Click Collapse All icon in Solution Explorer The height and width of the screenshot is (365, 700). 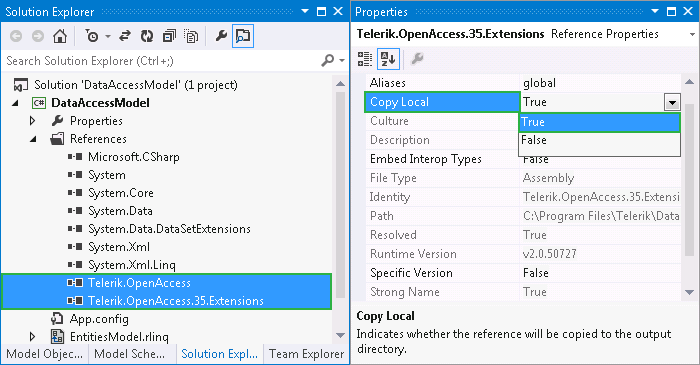169,36
